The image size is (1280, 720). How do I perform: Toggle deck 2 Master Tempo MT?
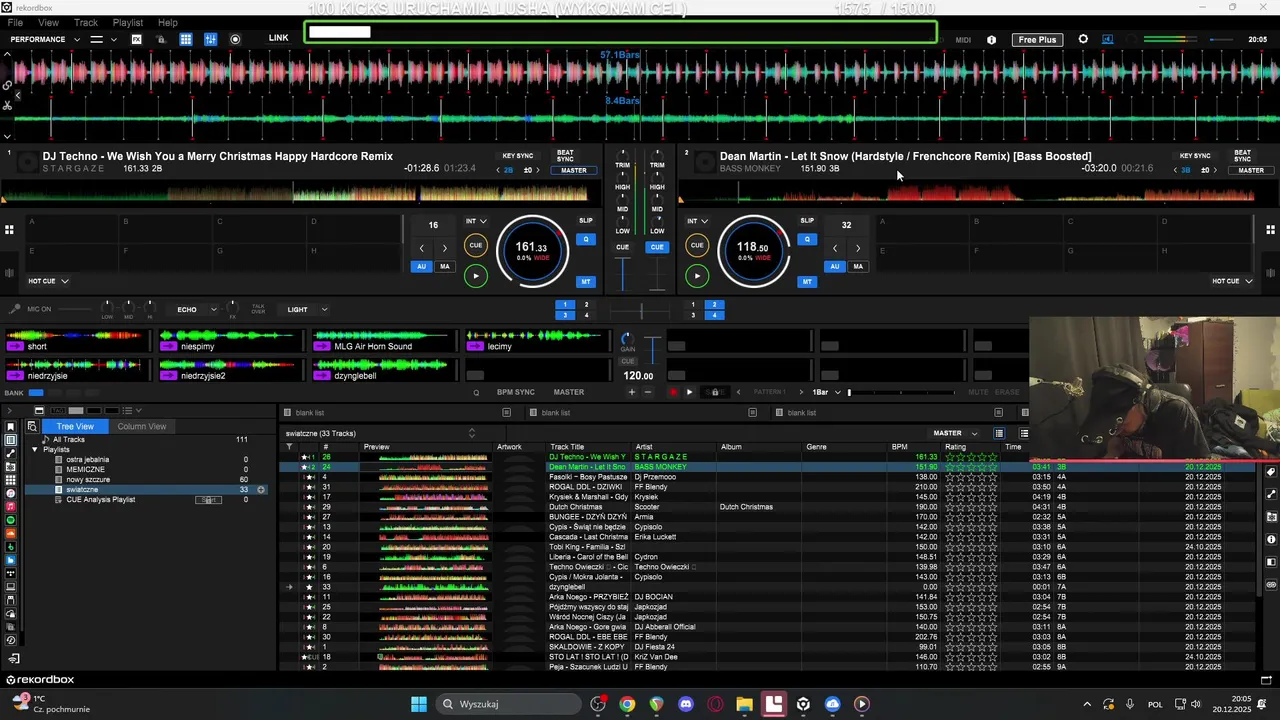(x=807, y=282)
